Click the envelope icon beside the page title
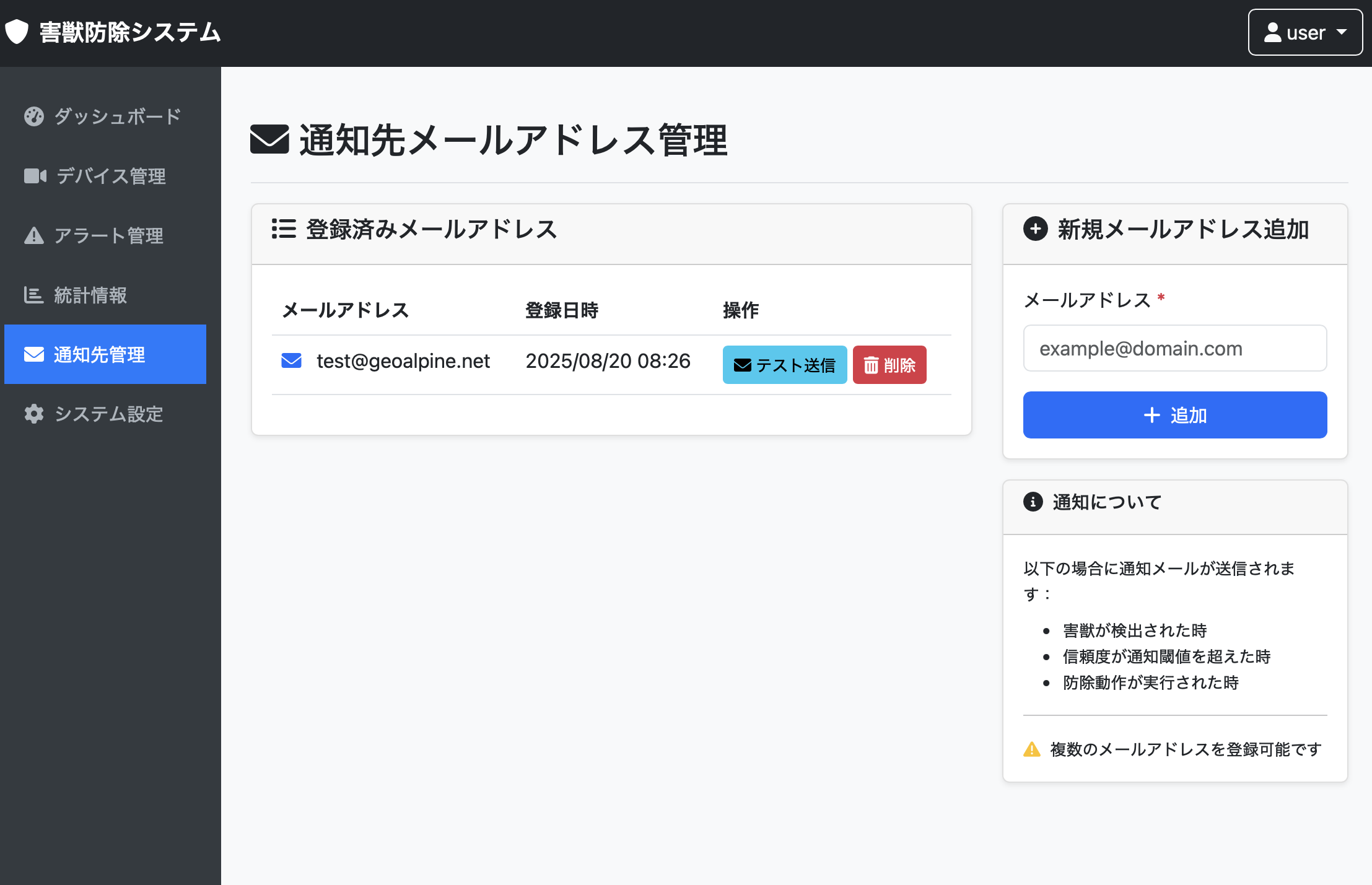1372x885 pixels. tap(269, 139)
